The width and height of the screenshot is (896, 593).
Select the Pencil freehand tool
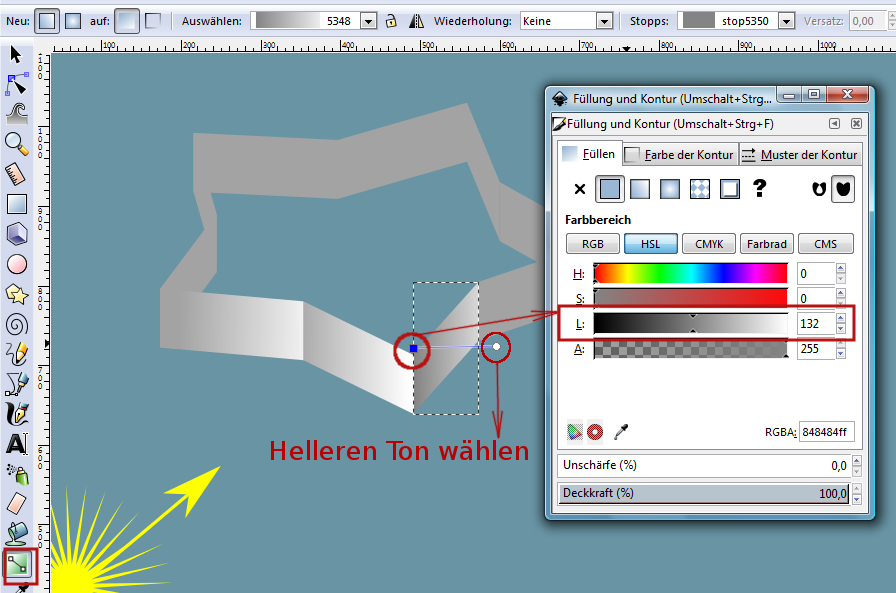(x=17, y=354)
